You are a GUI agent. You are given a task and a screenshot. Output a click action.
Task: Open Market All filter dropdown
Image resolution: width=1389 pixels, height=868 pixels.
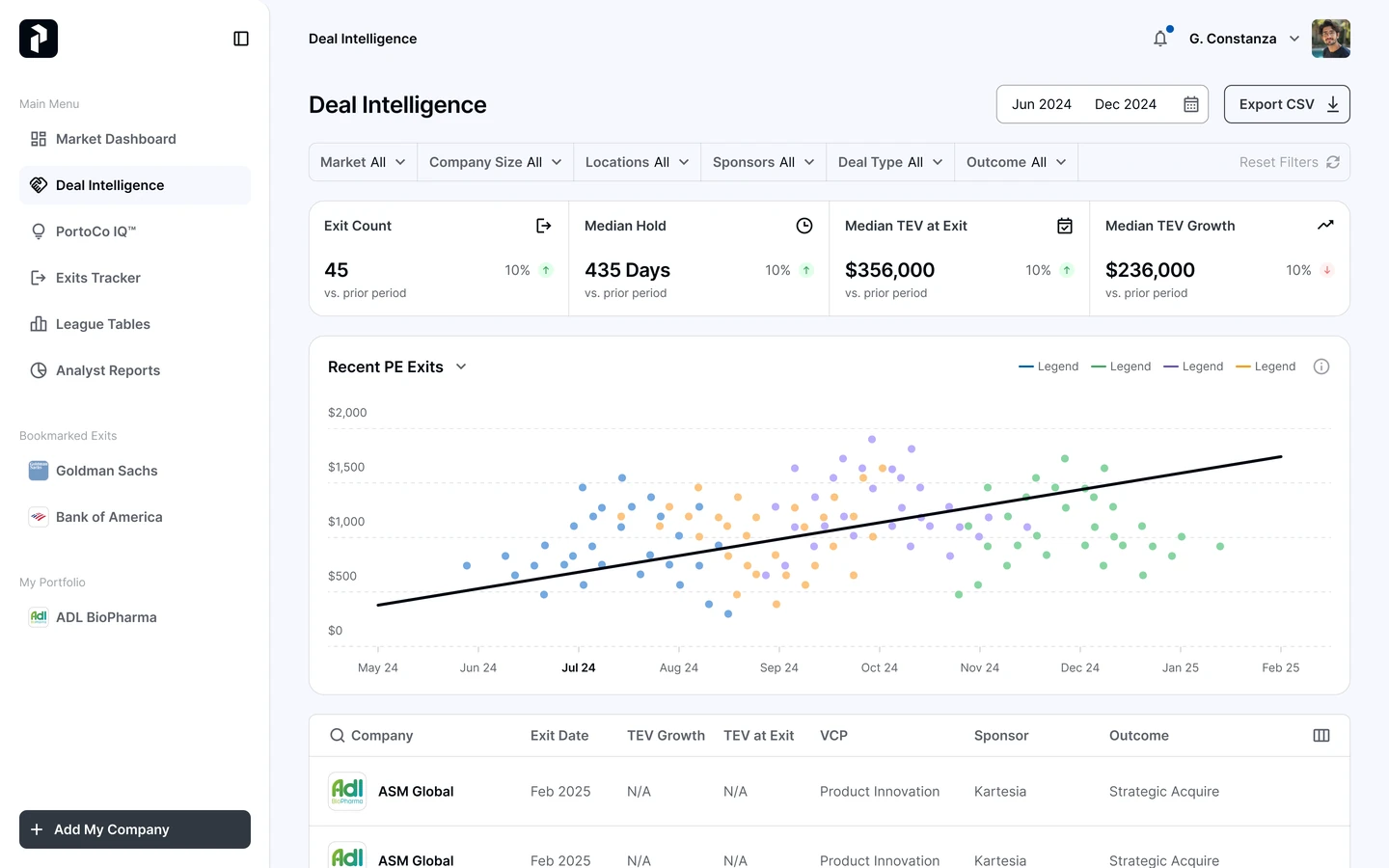point(363,162)
